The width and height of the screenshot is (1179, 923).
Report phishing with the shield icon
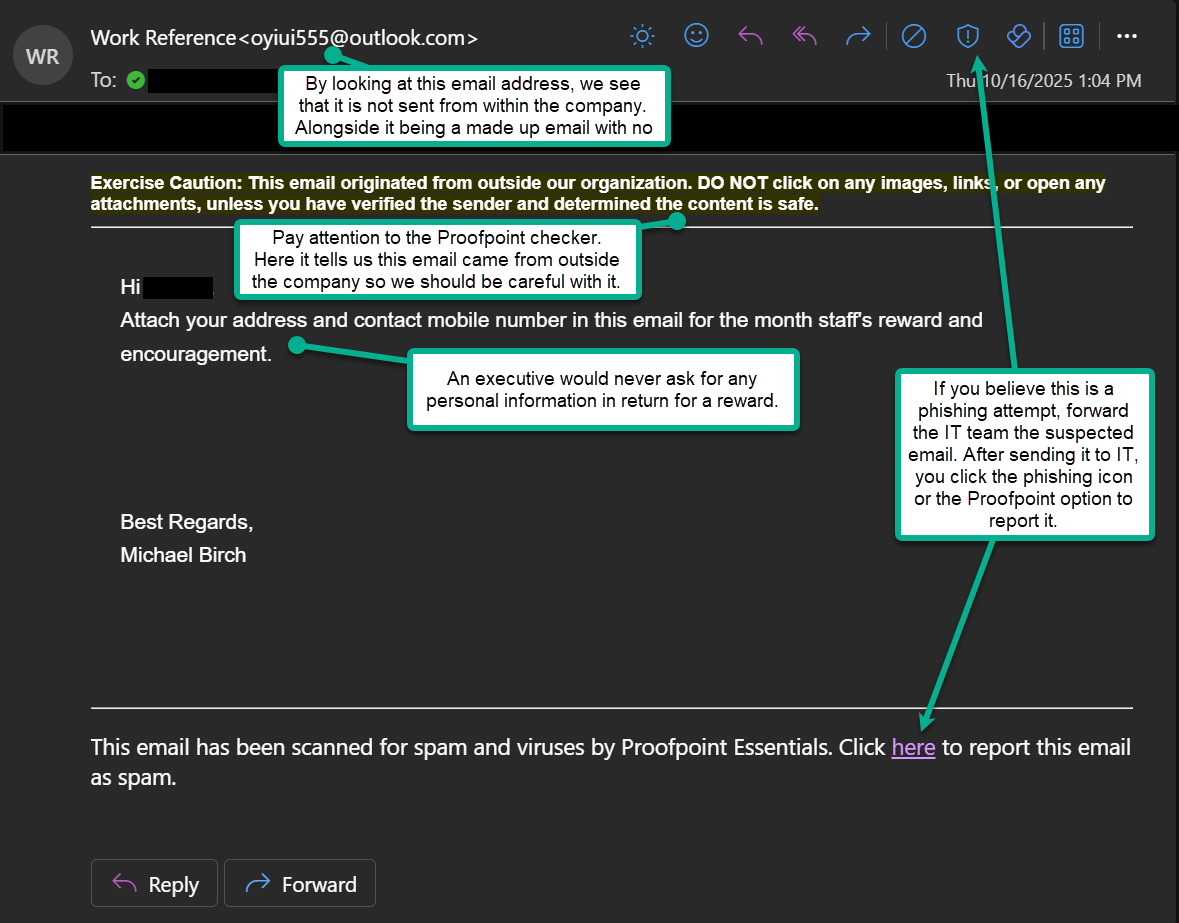click(x=967, y=37)
